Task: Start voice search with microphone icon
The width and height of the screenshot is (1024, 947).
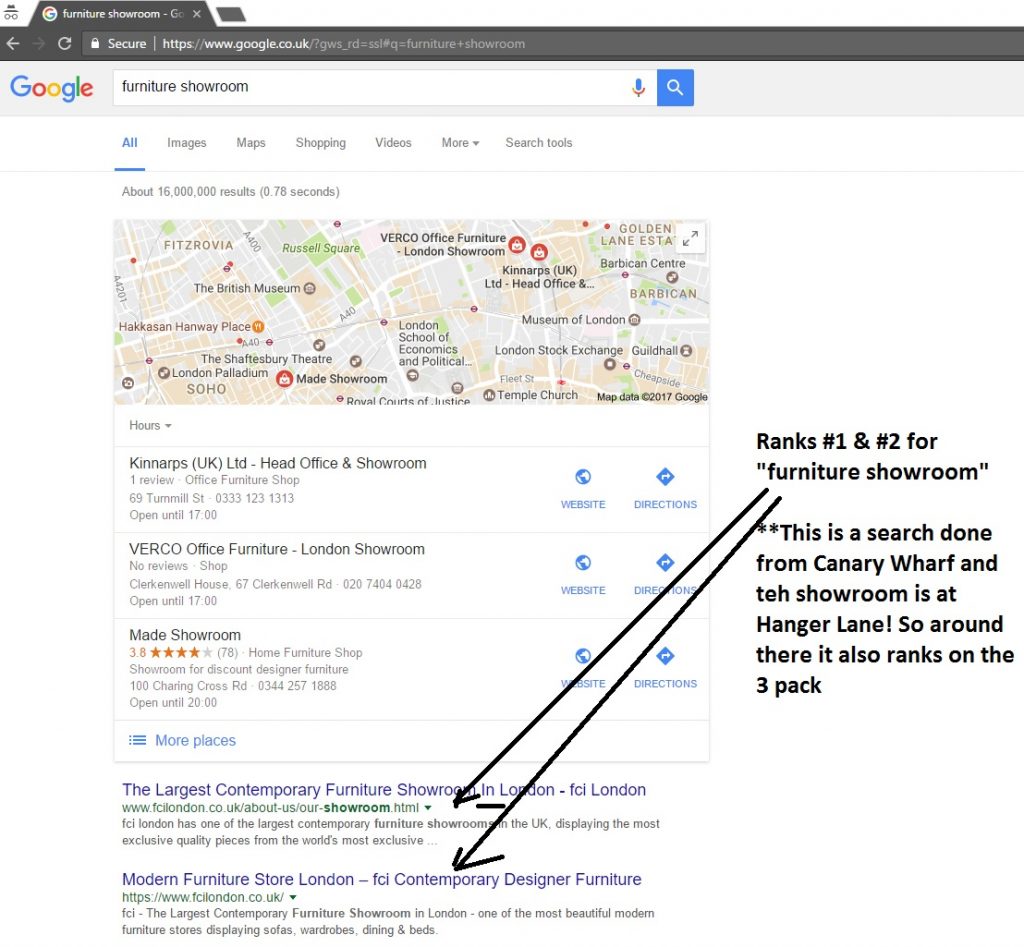Action: click(x=638, y=87)
